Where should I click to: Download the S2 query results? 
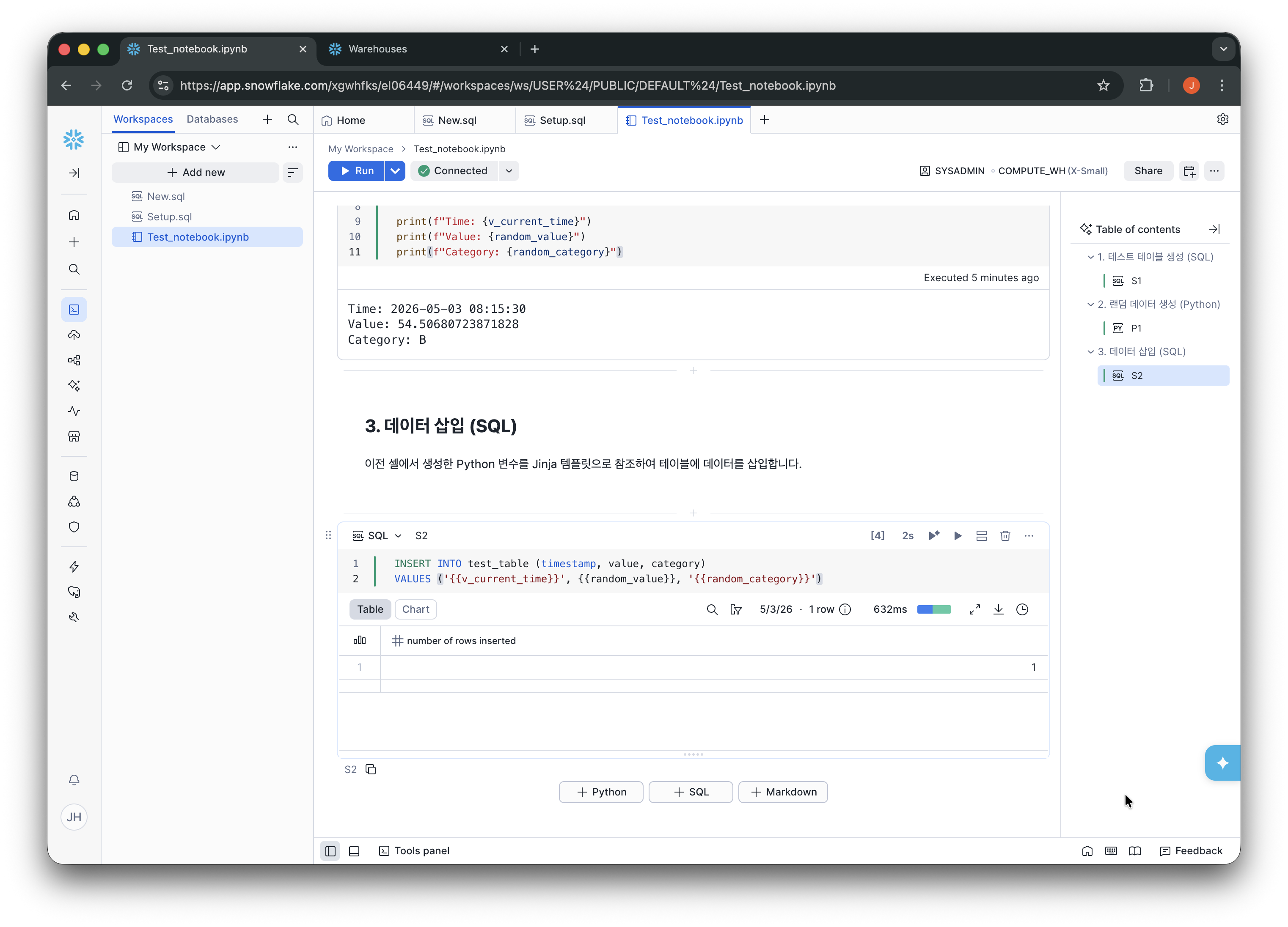coord(999,609)
